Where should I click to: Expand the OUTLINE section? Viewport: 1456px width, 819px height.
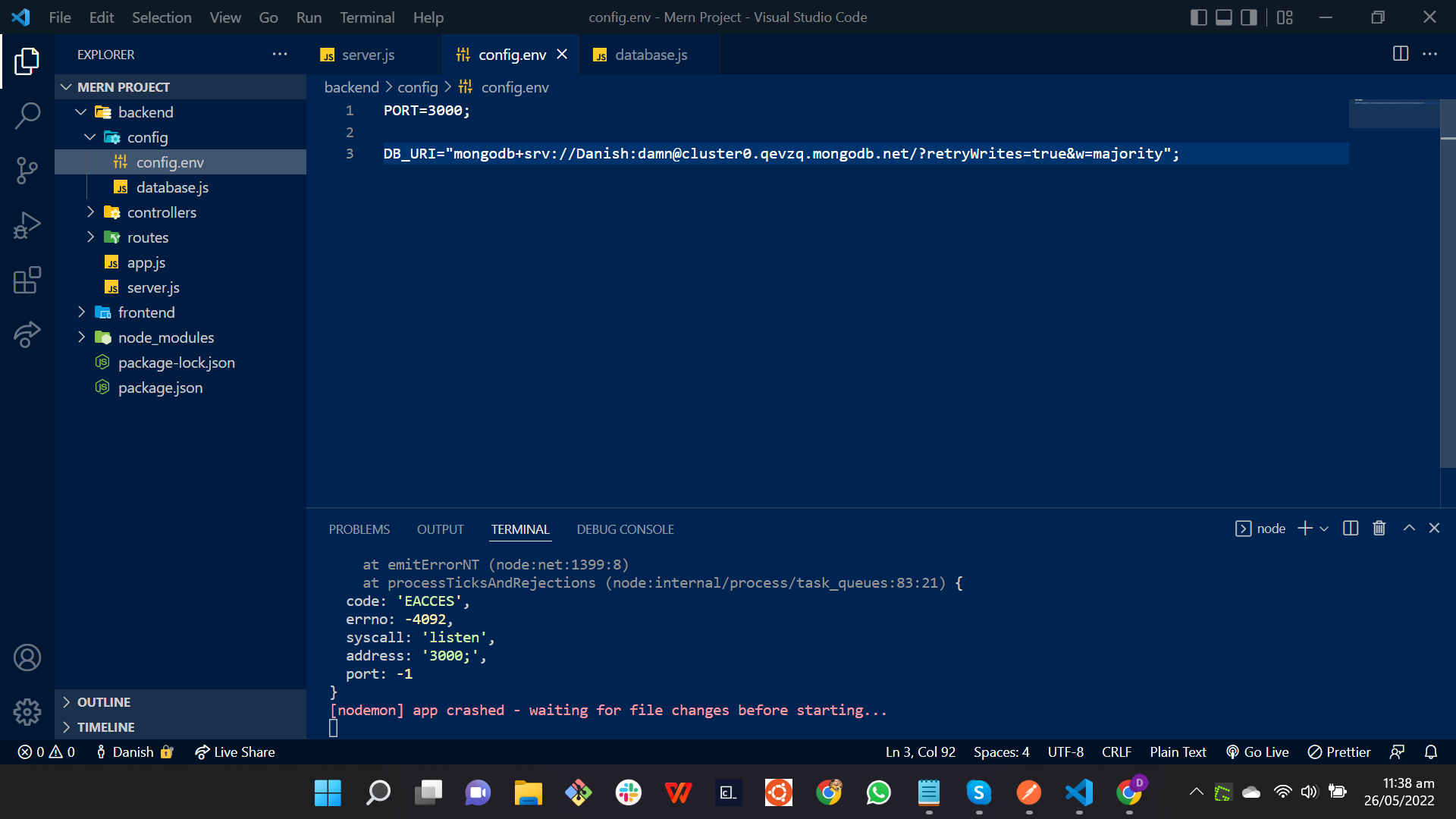[x=180, y=702]
